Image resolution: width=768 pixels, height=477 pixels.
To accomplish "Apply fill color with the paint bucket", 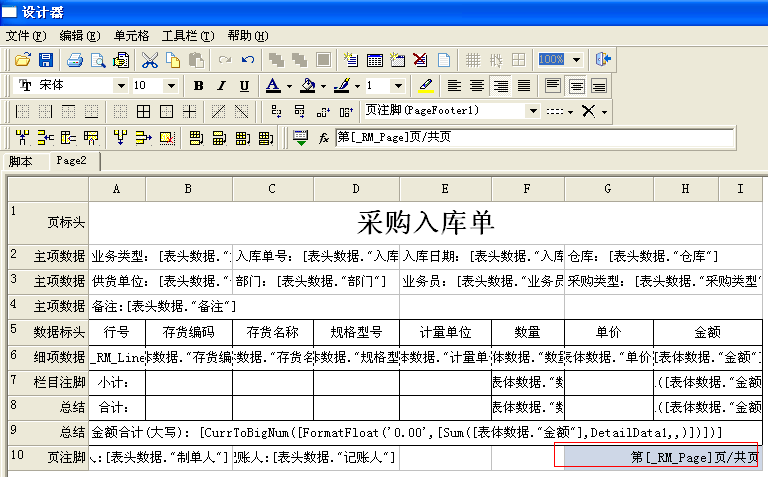I will tap(308, 86).
